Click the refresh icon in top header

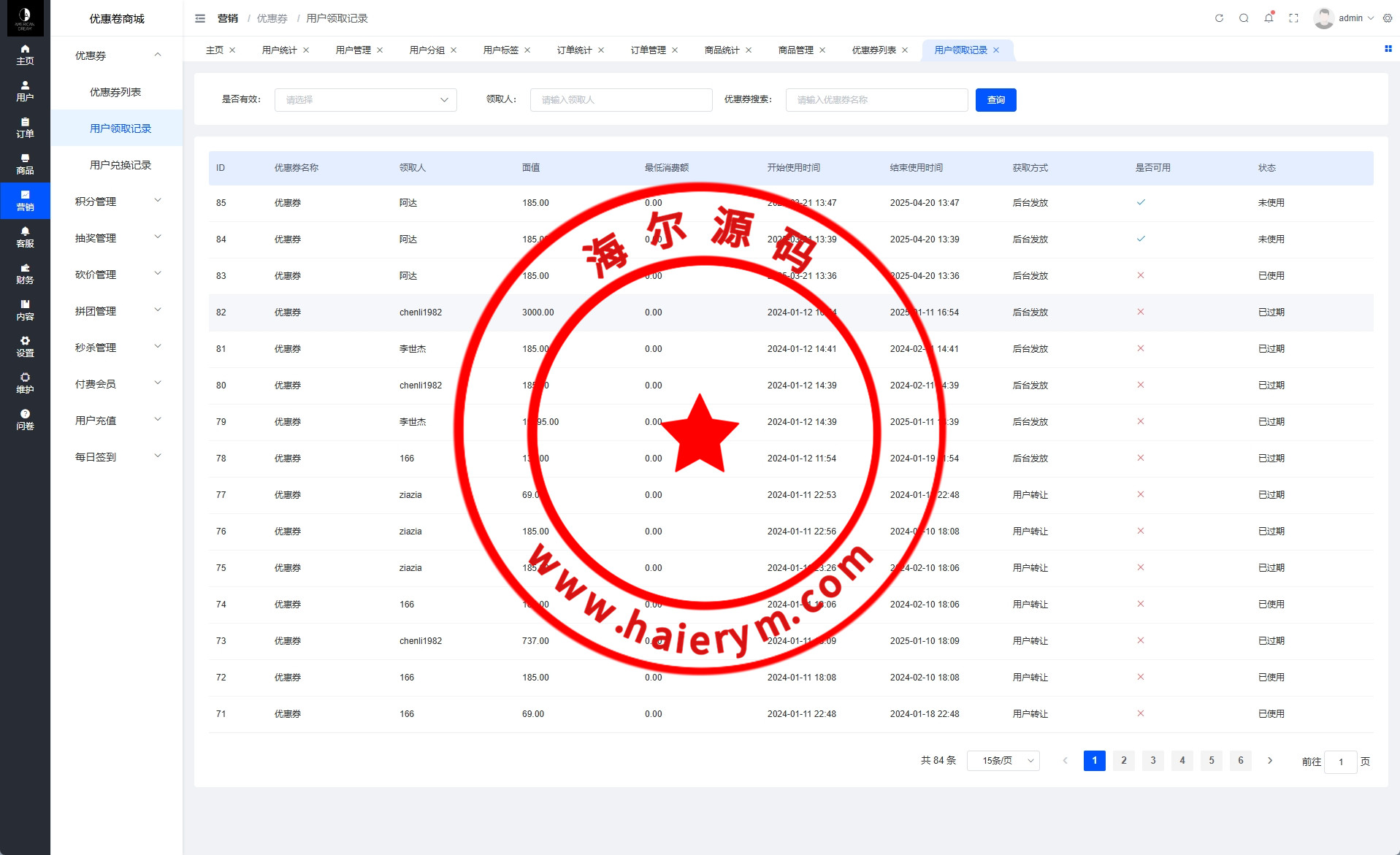click(1219, 18)
